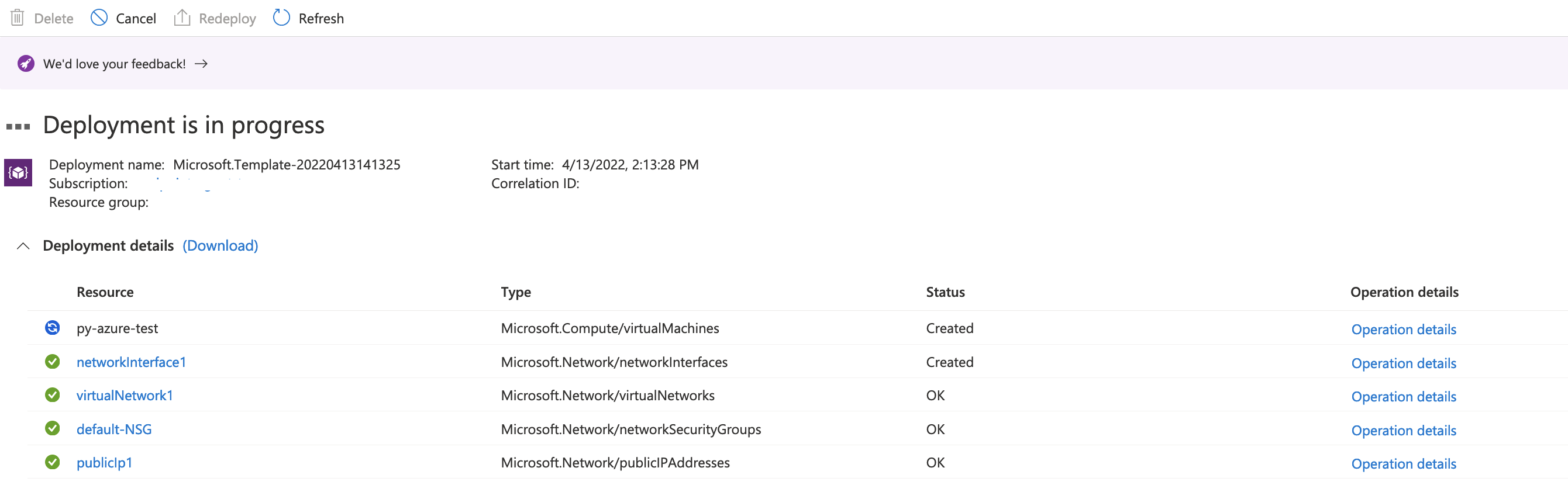Click the in-progress dots icon beside title
The width and height of the screenshot is (1568, 499).
[18, 126]
